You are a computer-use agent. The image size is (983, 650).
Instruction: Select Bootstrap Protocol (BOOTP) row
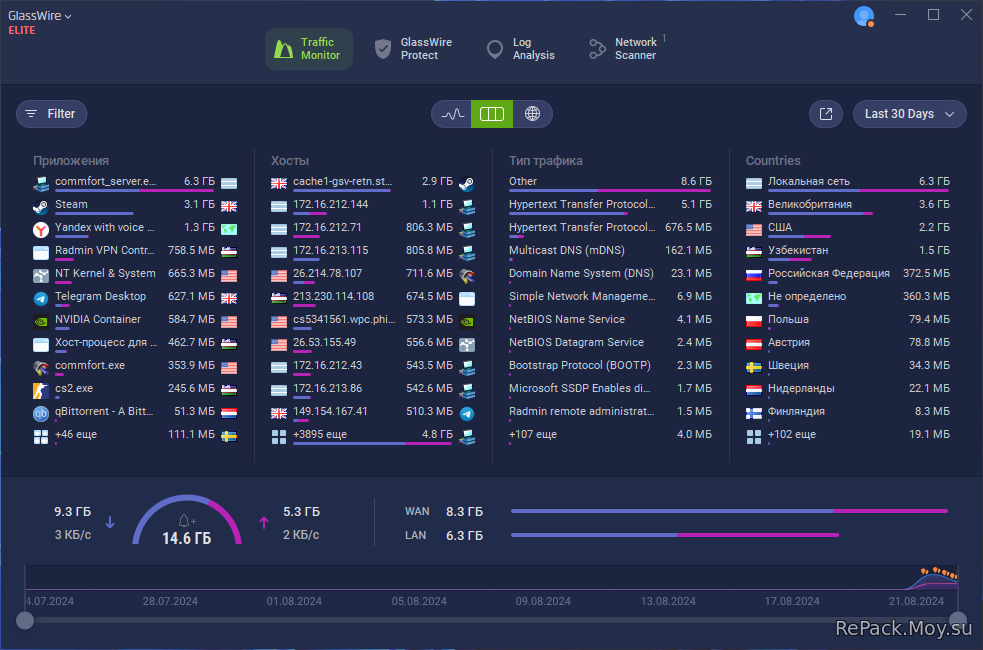click(x=610, y=367)
